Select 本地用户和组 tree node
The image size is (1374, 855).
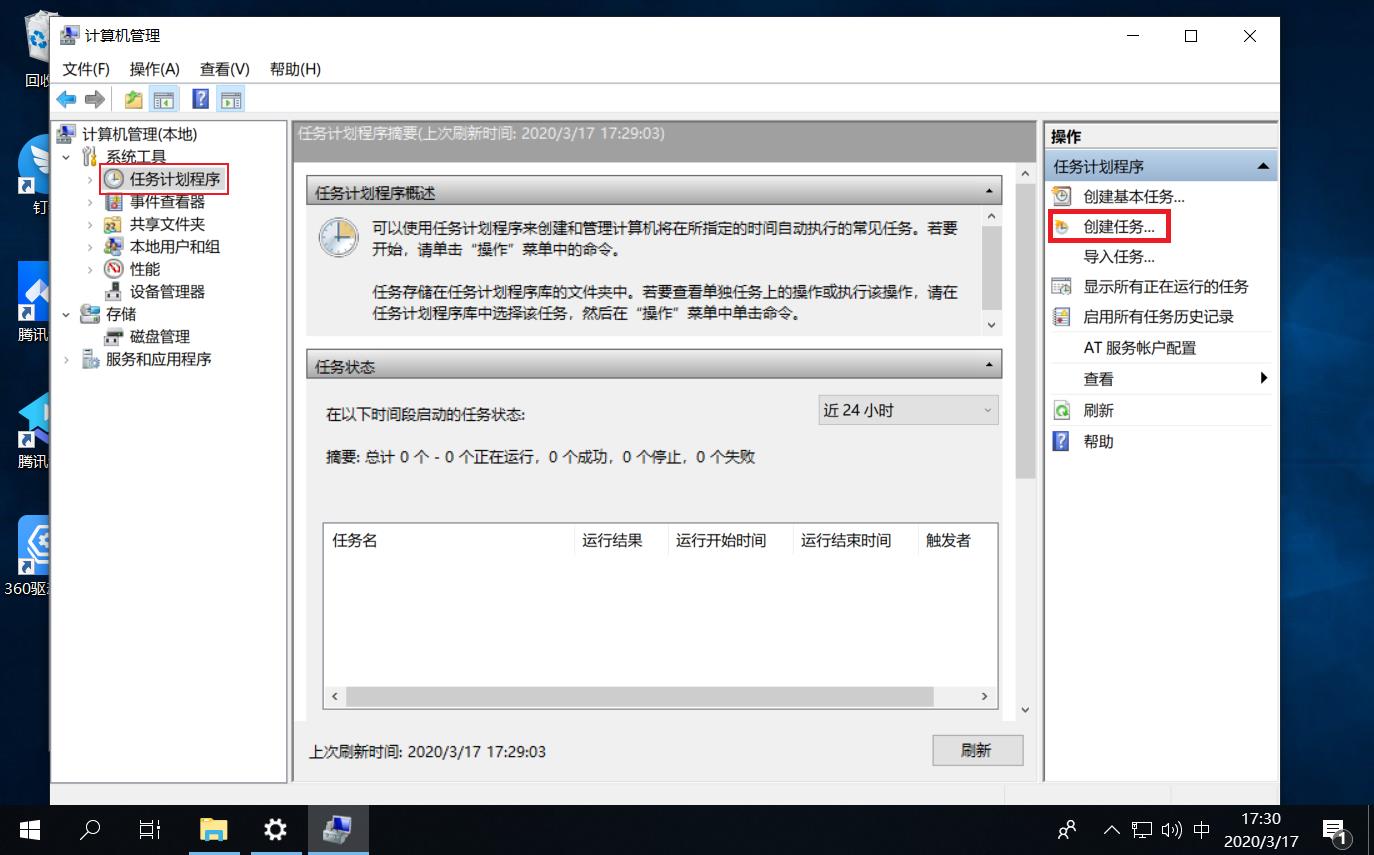tap(175, 246)
